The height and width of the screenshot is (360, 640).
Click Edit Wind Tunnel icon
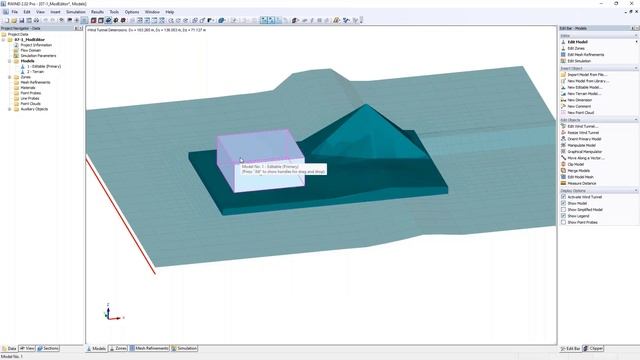pyautogui.click(x=563, y=126)
